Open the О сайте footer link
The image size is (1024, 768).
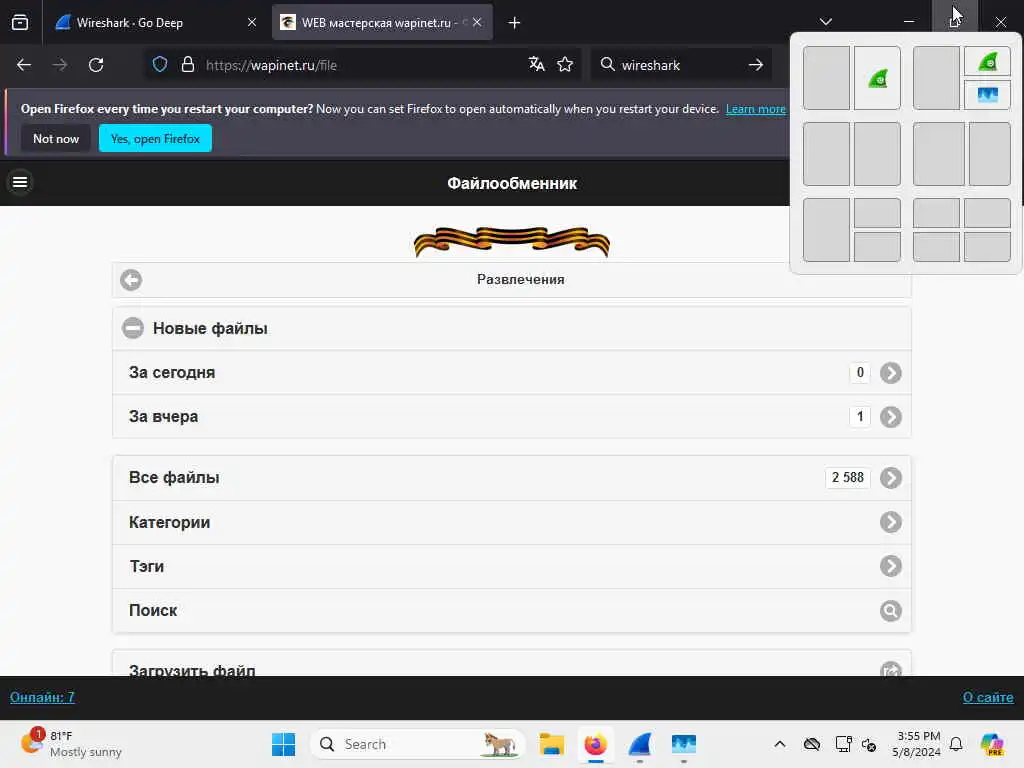[988, 697]
